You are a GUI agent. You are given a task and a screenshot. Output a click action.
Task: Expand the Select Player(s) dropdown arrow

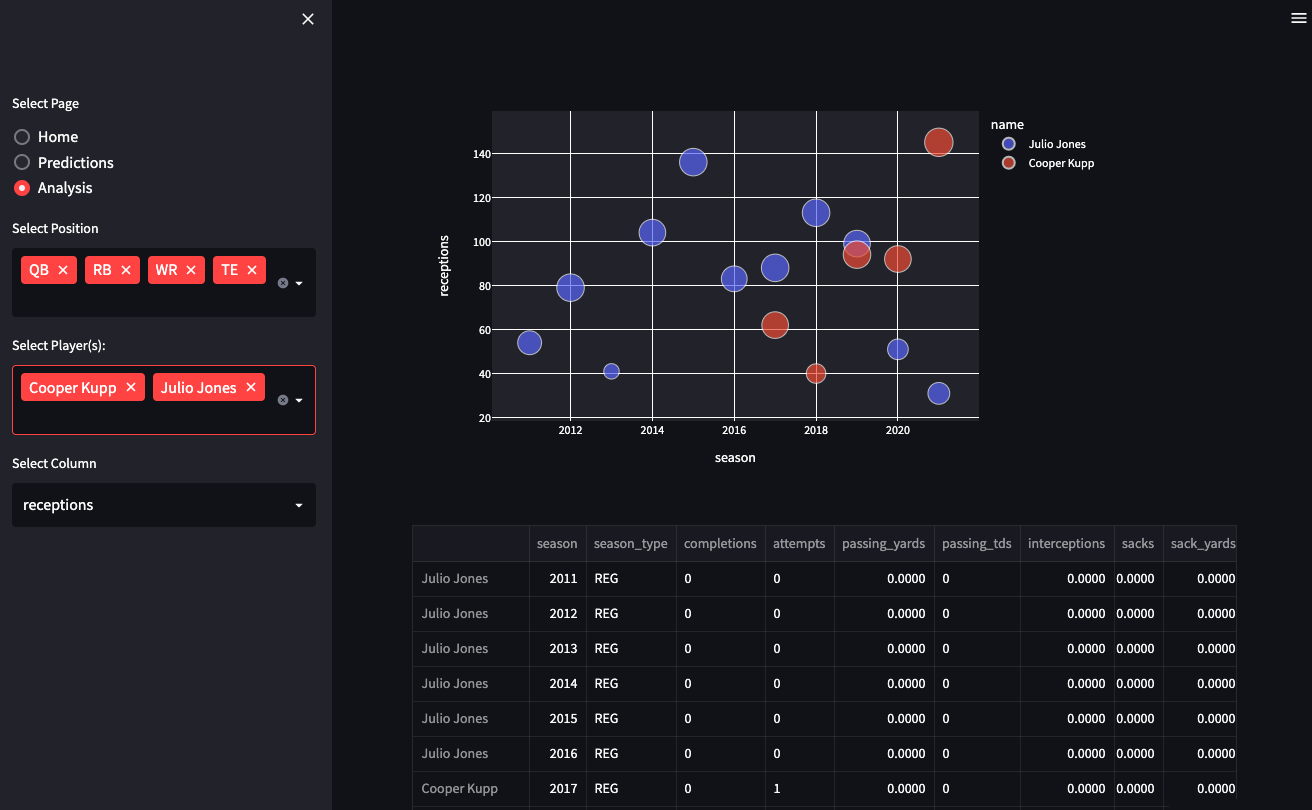[299, 400]
